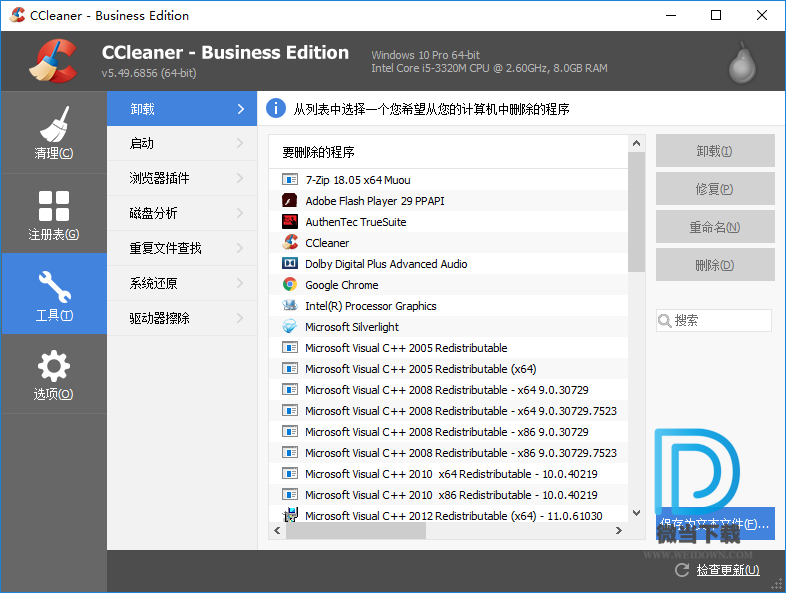Select Visual C++ 2008 x86 9.0.30729.7523
Image resolution: width=786 pixels, height=593 pixels.
[448, 453]
